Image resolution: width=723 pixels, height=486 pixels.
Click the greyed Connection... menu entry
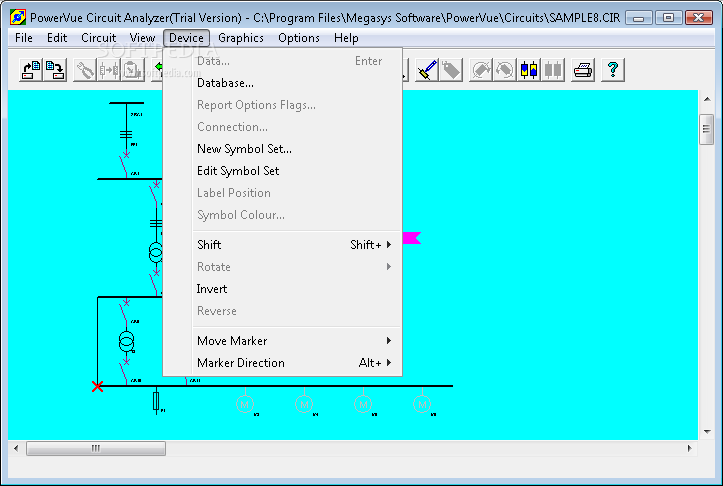coord(283,127)
